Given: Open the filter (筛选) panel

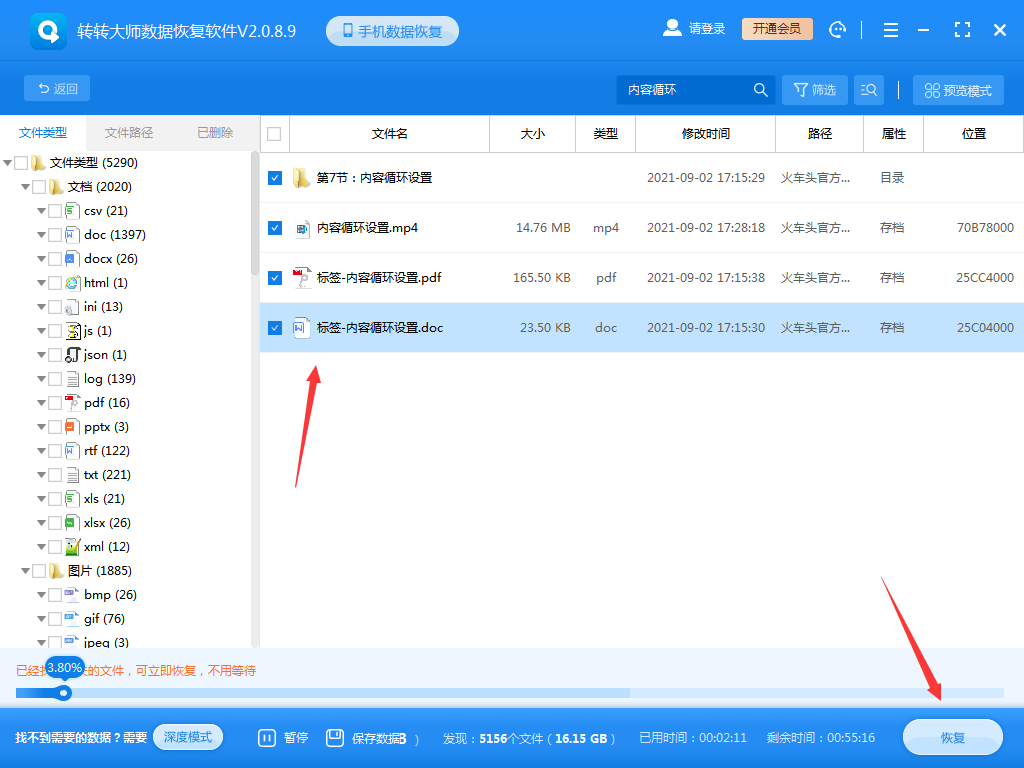Looking at the screenshot, I should click(814, 89).
